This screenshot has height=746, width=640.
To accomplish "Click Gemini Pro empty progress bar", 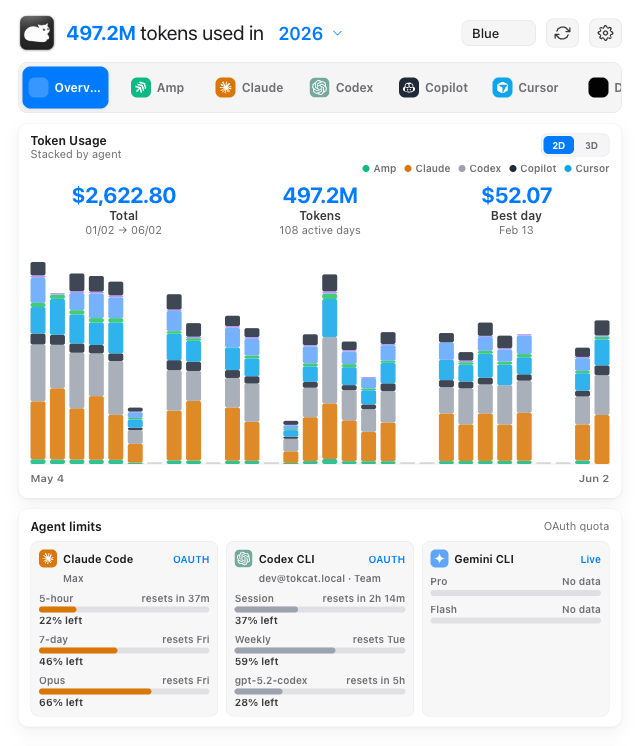I will 515,593.
